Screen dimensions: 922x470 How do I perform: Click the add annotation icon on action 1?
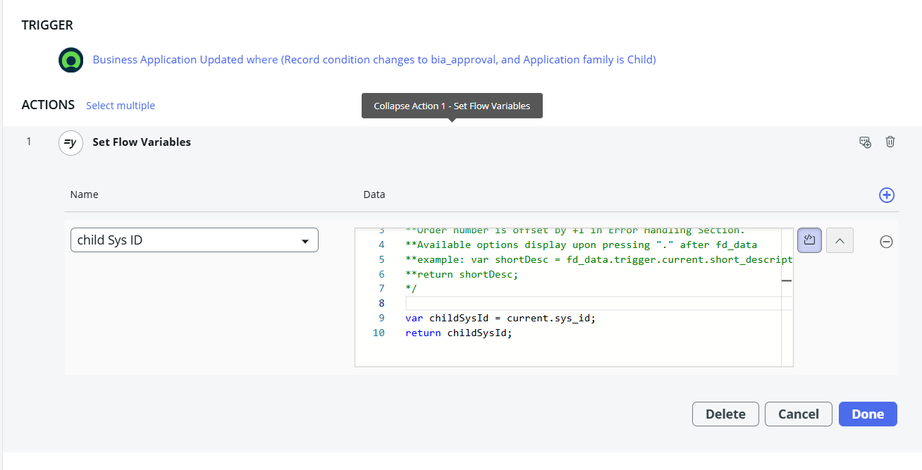(x=865, y=142)
